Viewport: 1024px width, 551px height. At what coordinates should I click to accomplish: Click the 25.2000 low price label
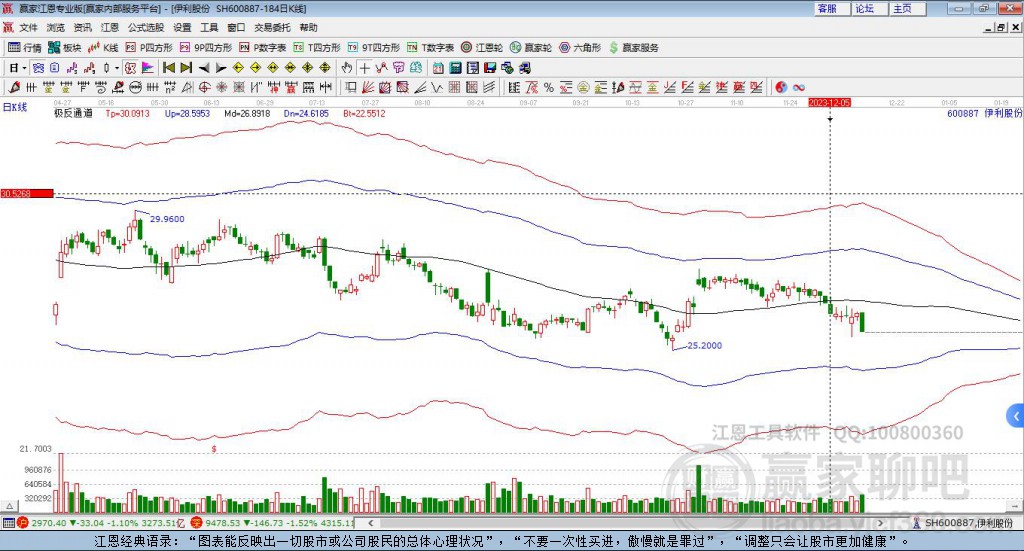[705, 345]
